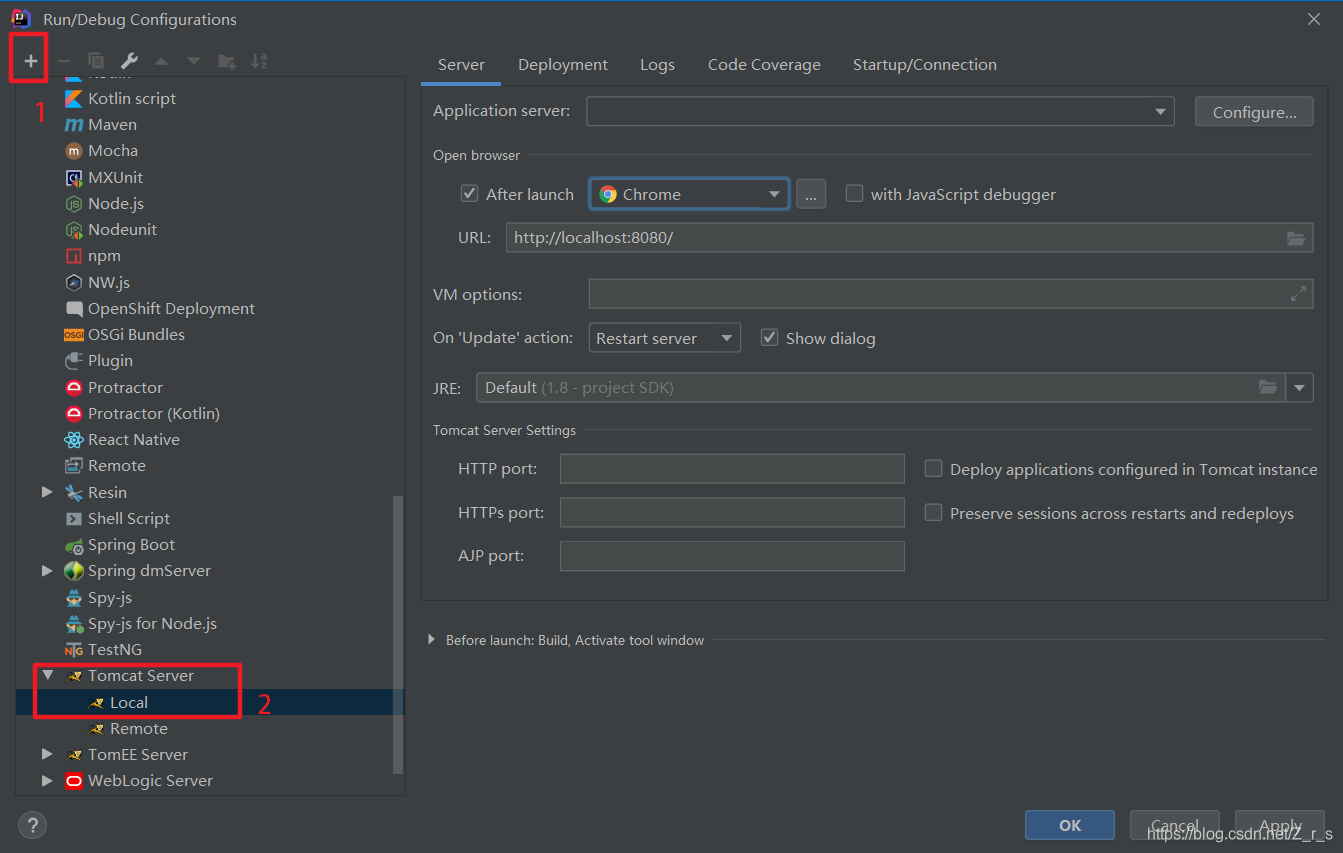Enable with JavaScript debugger checkbox

point(854,194)
